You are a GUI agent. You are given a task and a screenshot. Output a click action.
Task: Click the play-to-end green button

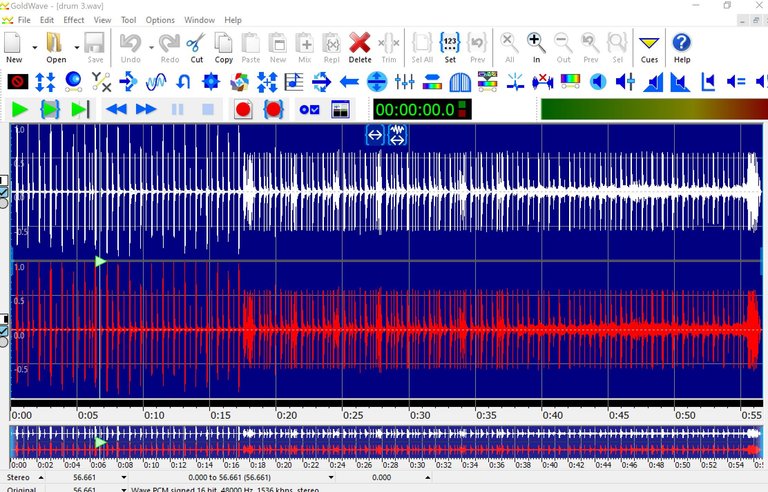[x=80, y=109]
